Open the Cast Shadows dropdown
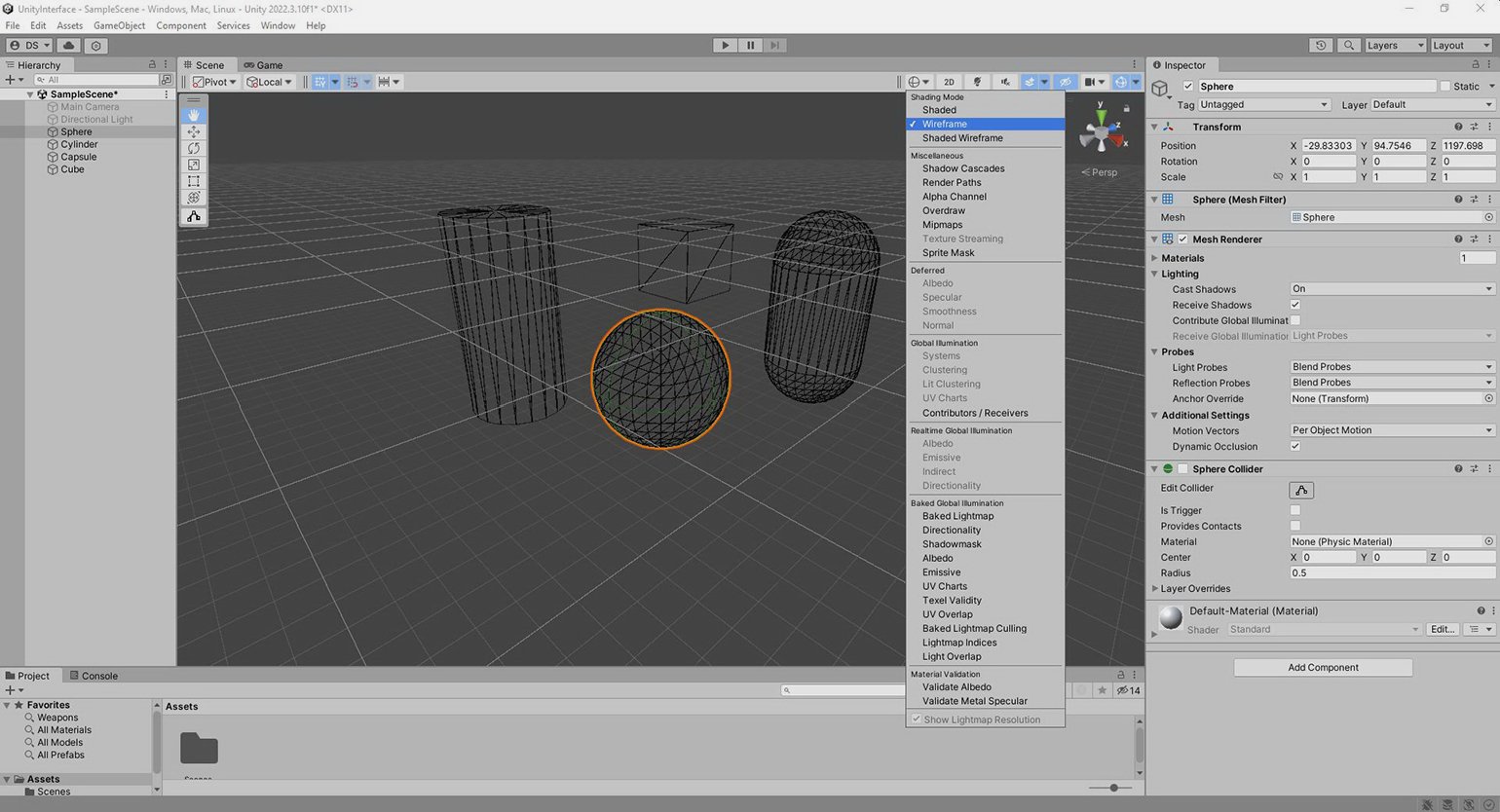The width and height of the screenshot is (1500, 812). tap(1391, 289)
